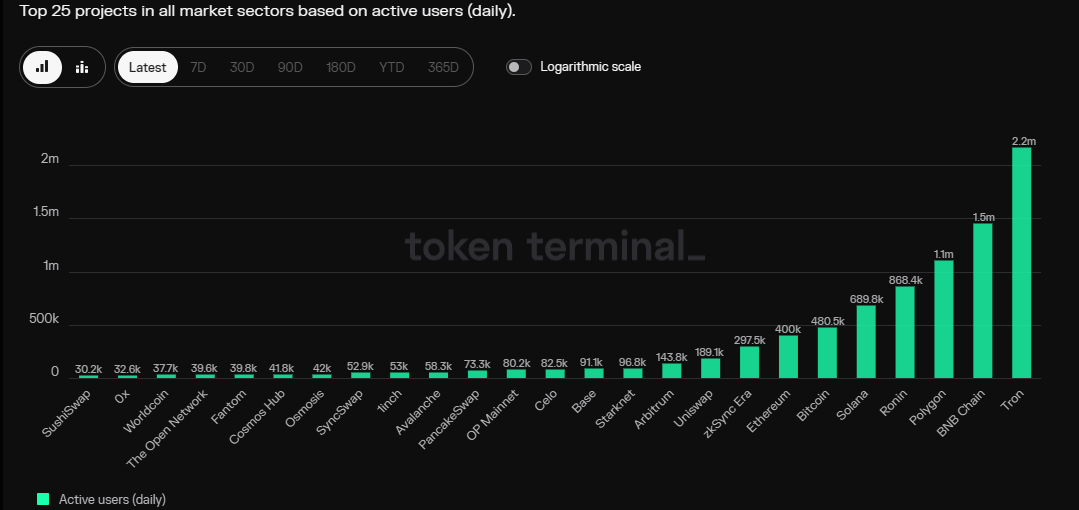Choose the 30D time range
Viewport: 1079px width, 510px height.
242,67
